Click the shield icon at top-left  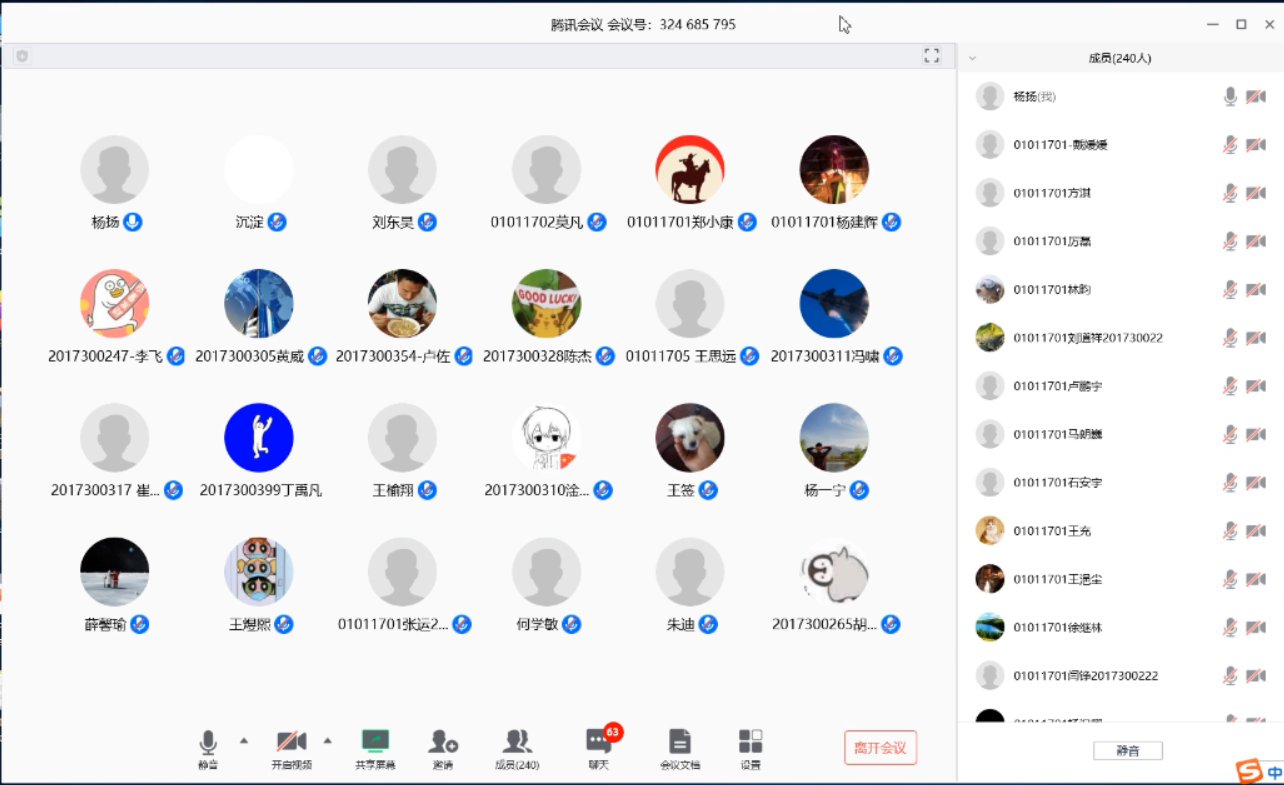click(22, 57)
